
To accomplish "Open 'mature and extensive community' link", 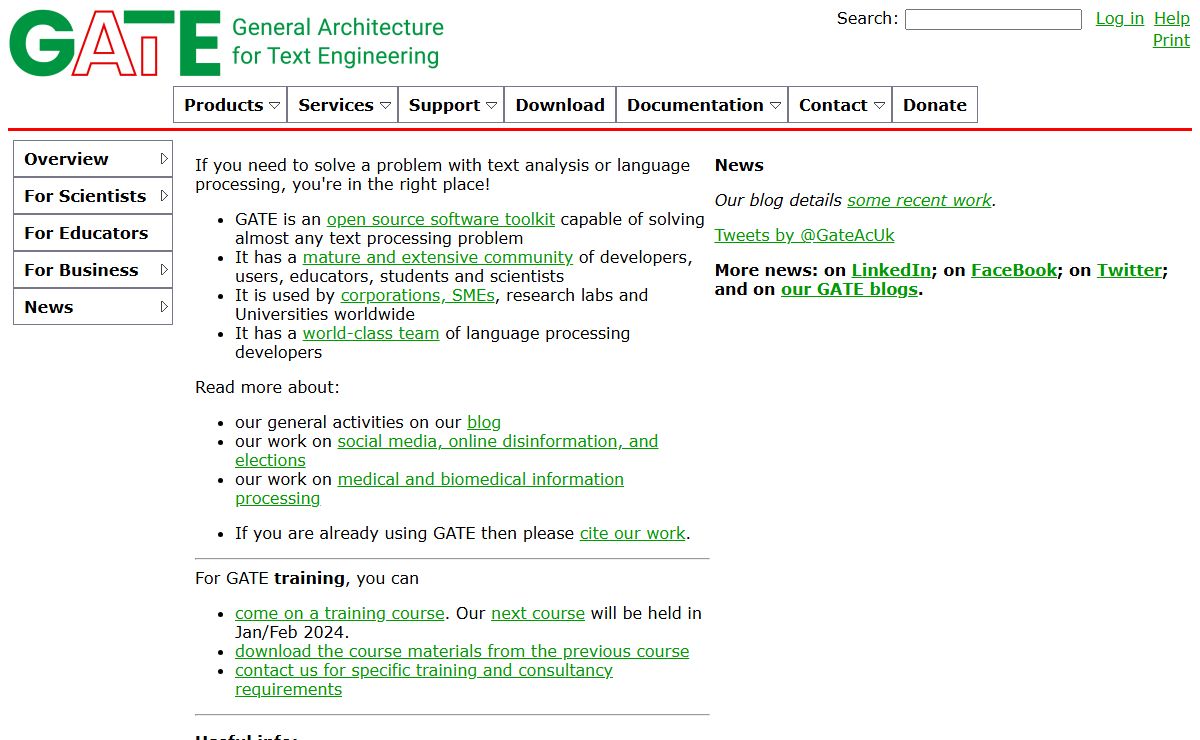I will pos(438,257).
